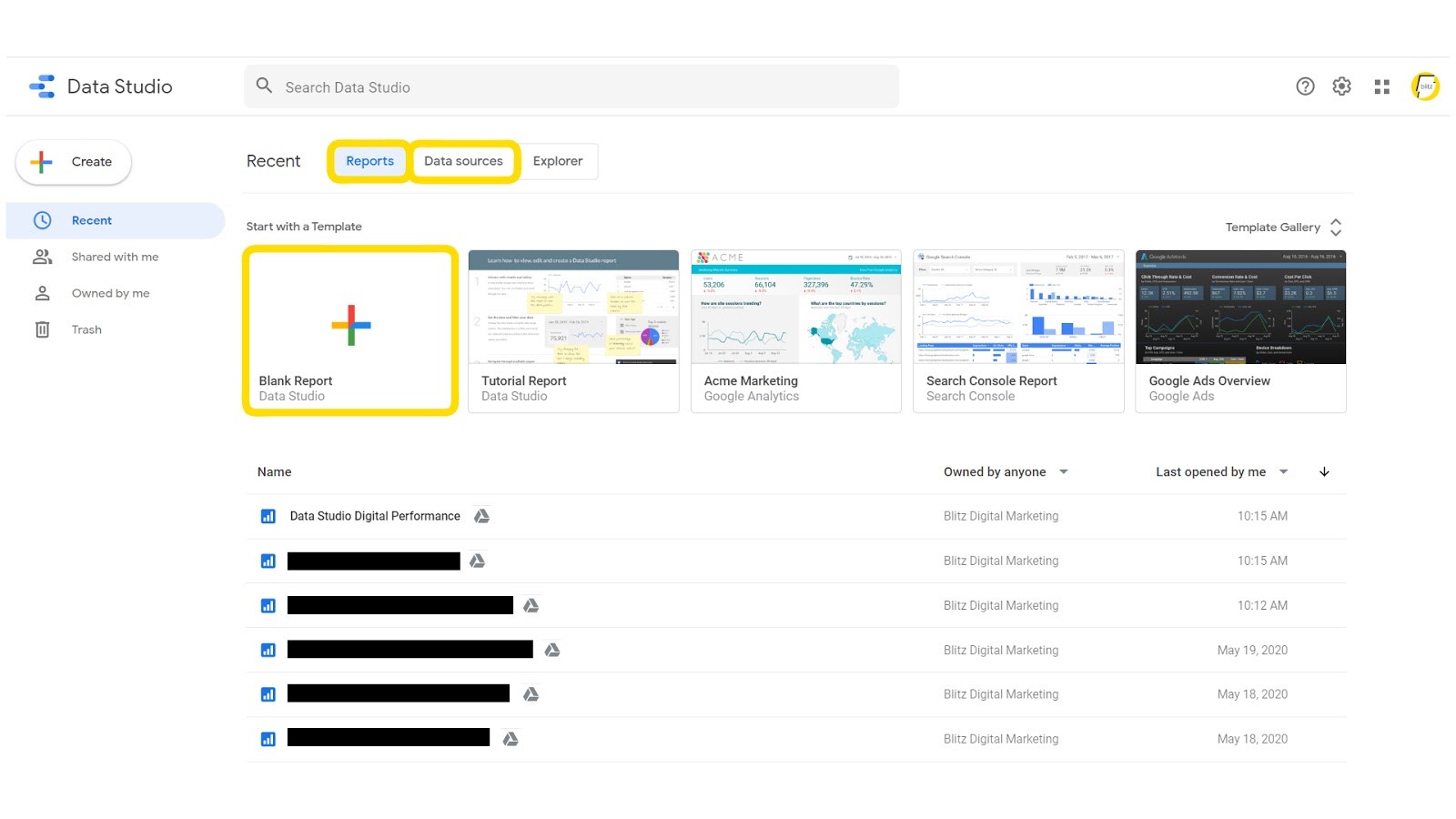Click the Drive icon beside Data Studio Digital Performance
This screenshot has width=1456, height=819.
pyautogui.click(x=481, y=516)
